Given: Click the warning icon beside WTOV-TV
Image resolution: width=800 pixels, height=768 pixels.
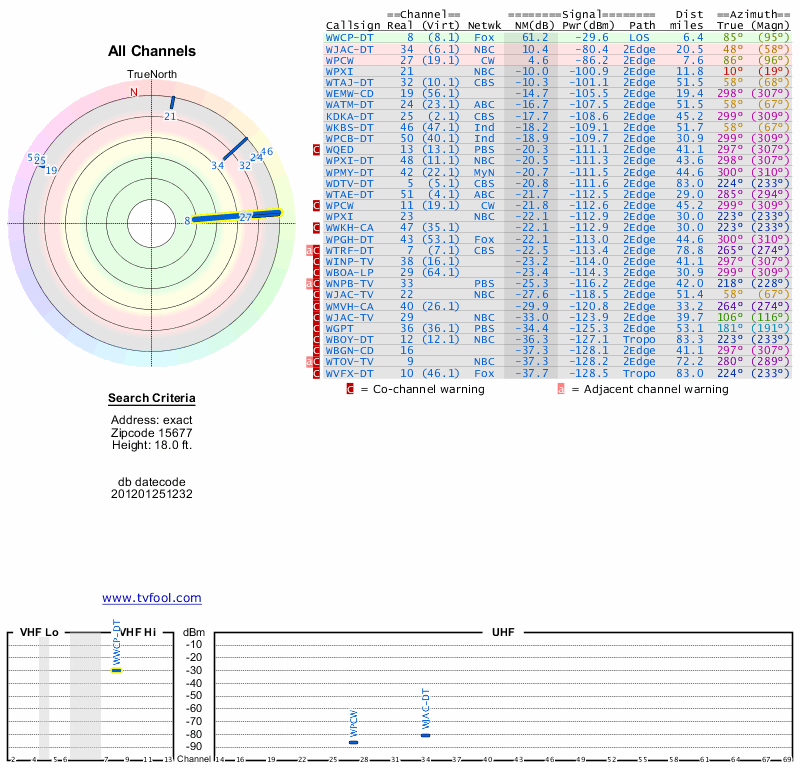Looking at the screenshot, I should [x=318, y=361].
